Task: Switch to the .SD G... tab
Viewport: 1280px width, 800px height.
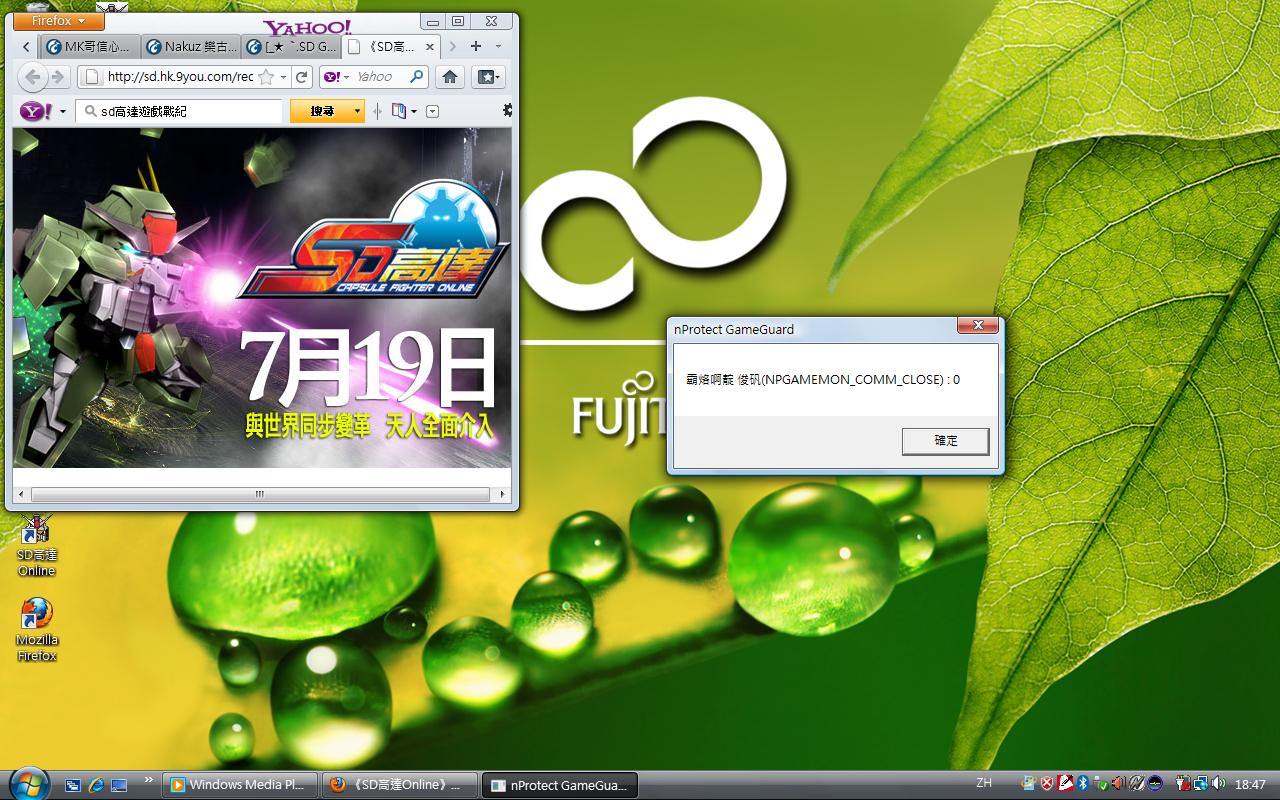Action: 292,46
